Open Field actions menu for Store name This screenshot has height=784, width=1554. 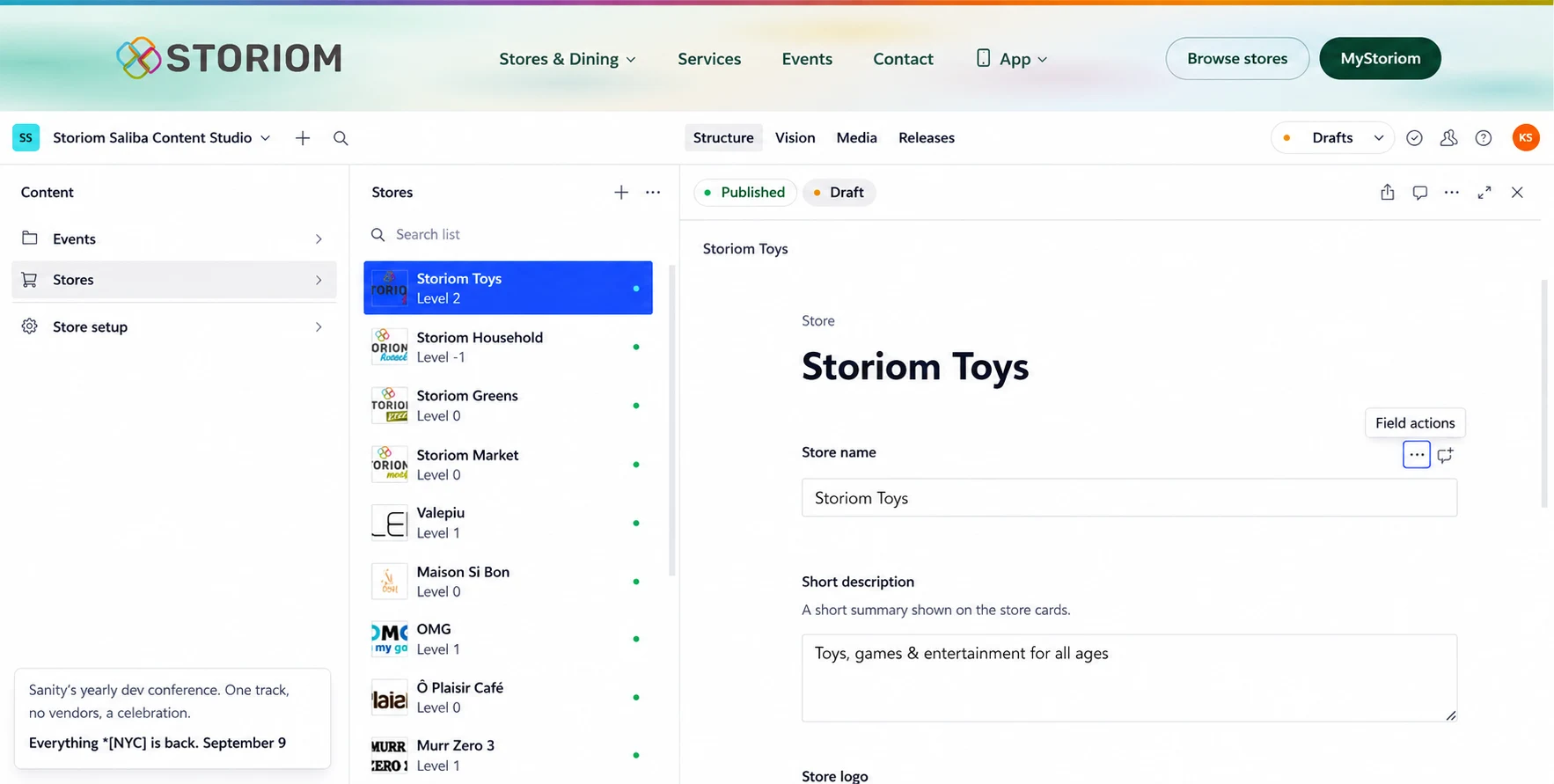click(1417, 455)
